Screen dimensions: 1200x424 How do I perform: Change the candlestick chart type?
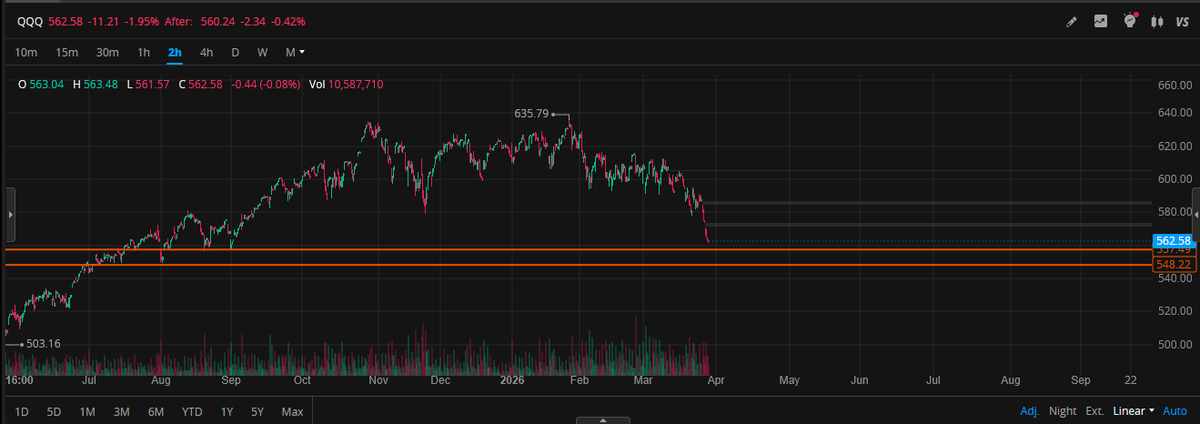1158,20
